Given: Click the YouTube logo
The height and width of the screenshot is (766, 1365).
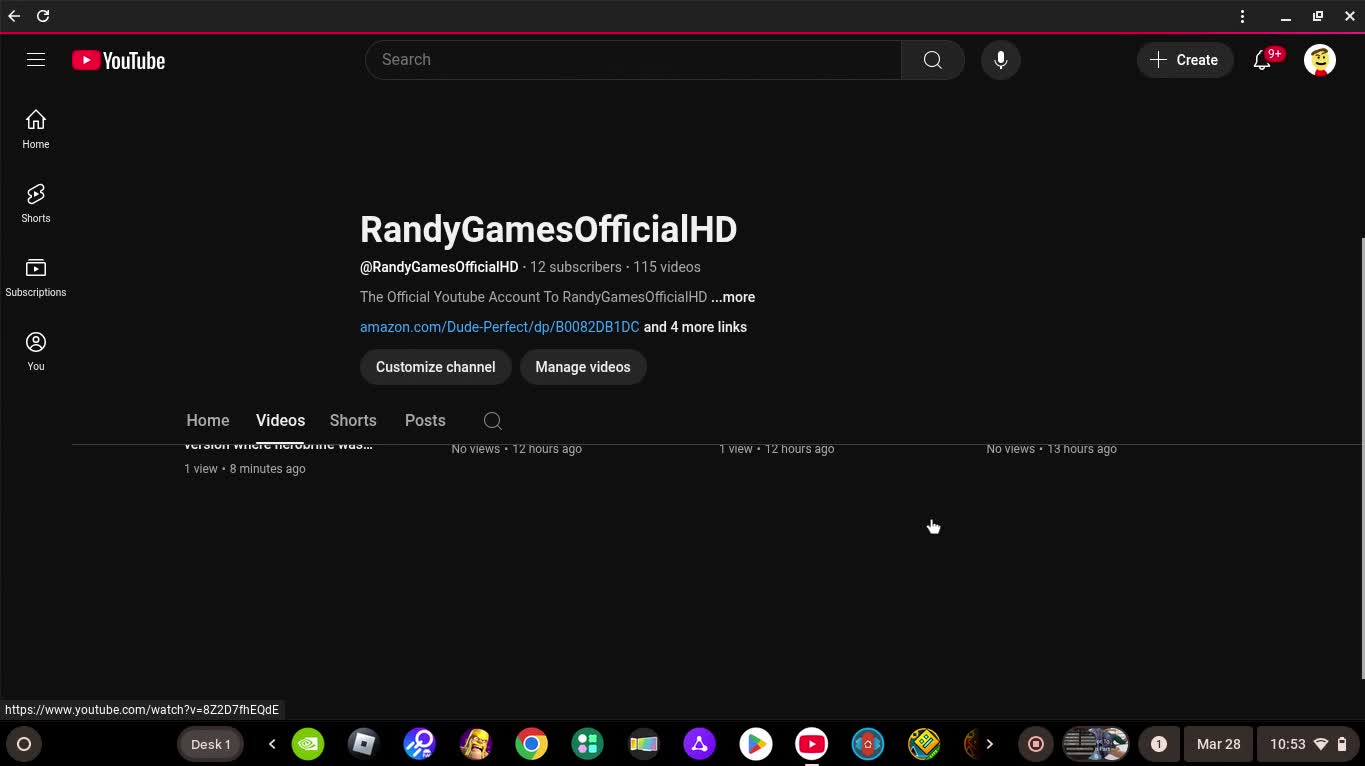Looking at the screenshot, I should (x=118, y=60).
